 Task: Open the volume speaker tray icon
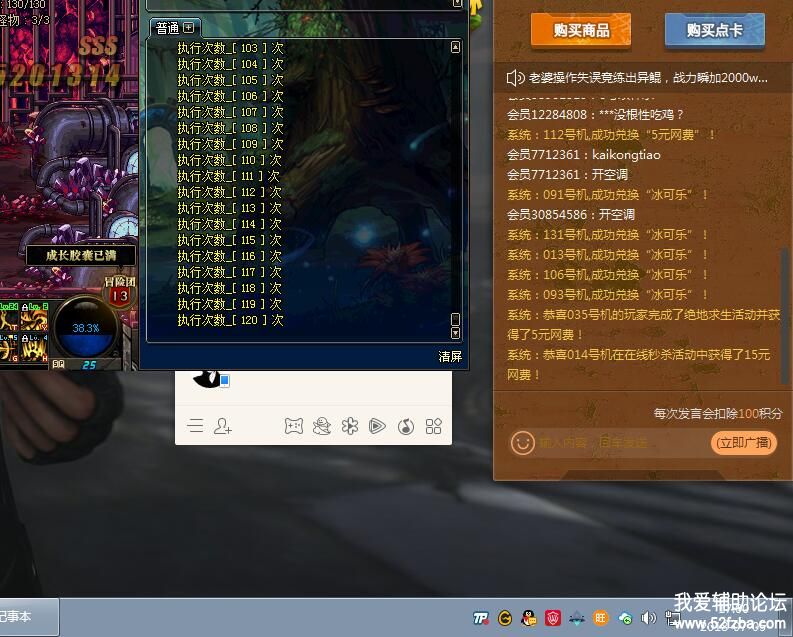coord(648,618)
